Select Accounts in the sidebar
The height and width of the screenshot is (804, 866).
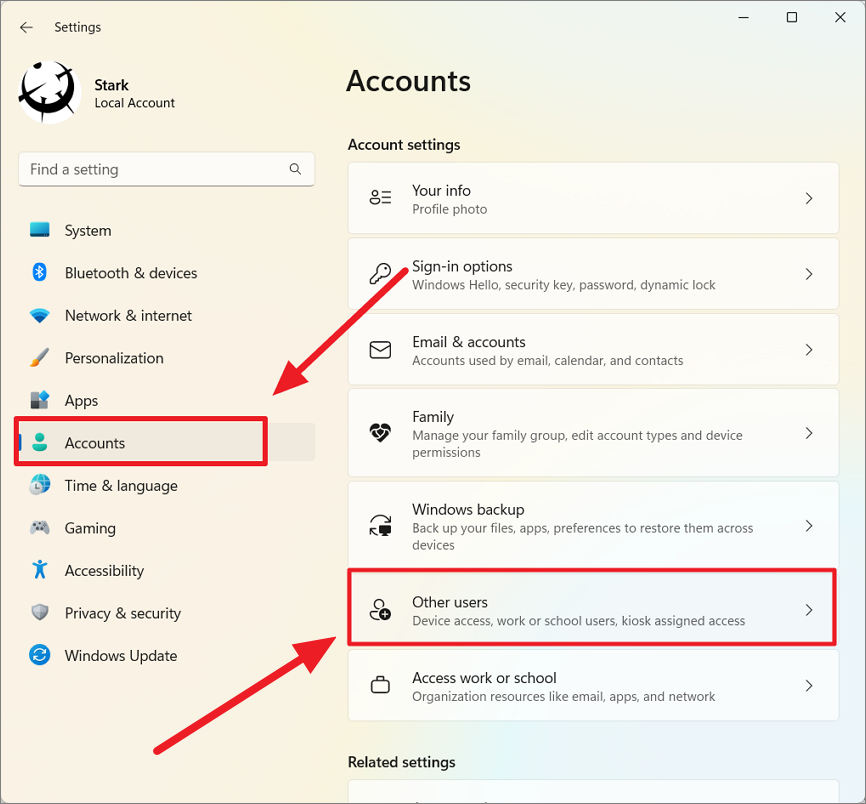pyautogui.click(x=166, y=442)
